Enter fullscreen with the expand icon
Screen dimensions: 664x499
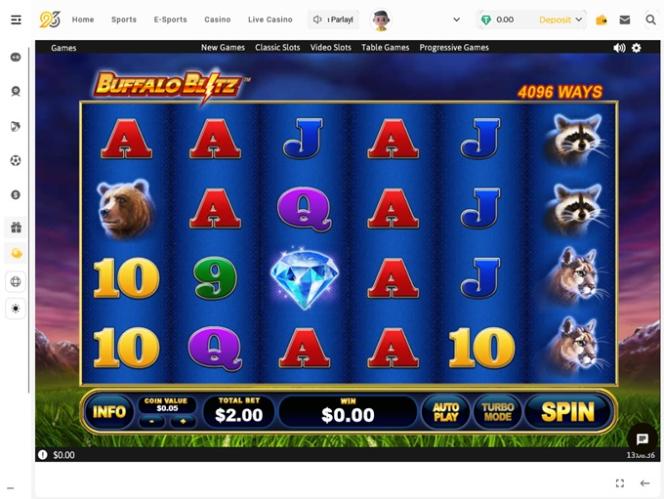point(620,483)
